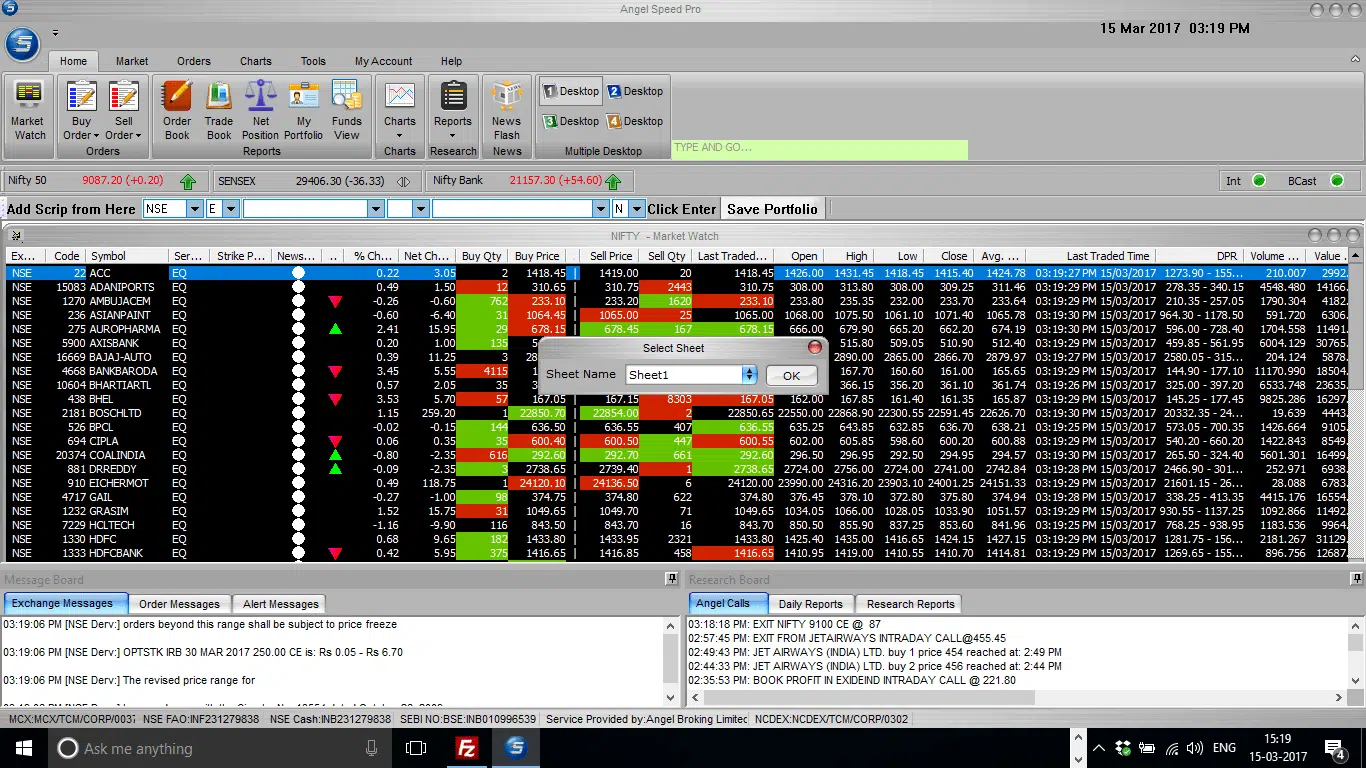
Task: Click the Int green status light
Action: point(1259,181)
